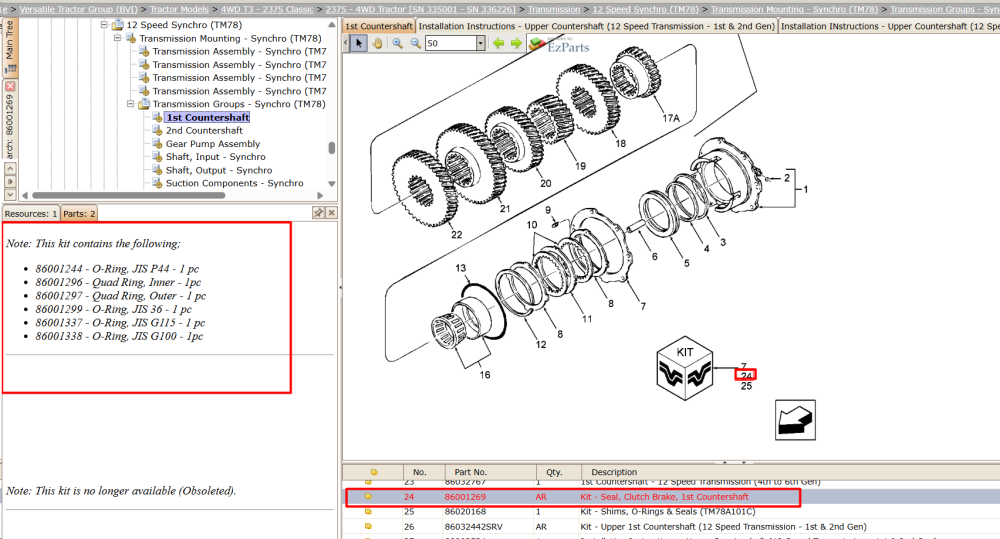Viewport: 1000px width, 539px height.
Task: Close the notes panel
Action: tap(331, 212)
